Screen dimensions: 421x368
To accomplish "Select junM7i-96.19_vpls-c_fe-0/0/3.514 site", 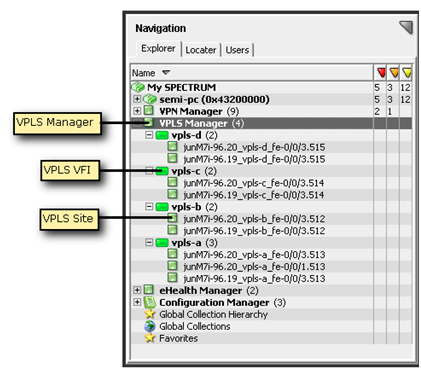I will click(x=253, y=195).
